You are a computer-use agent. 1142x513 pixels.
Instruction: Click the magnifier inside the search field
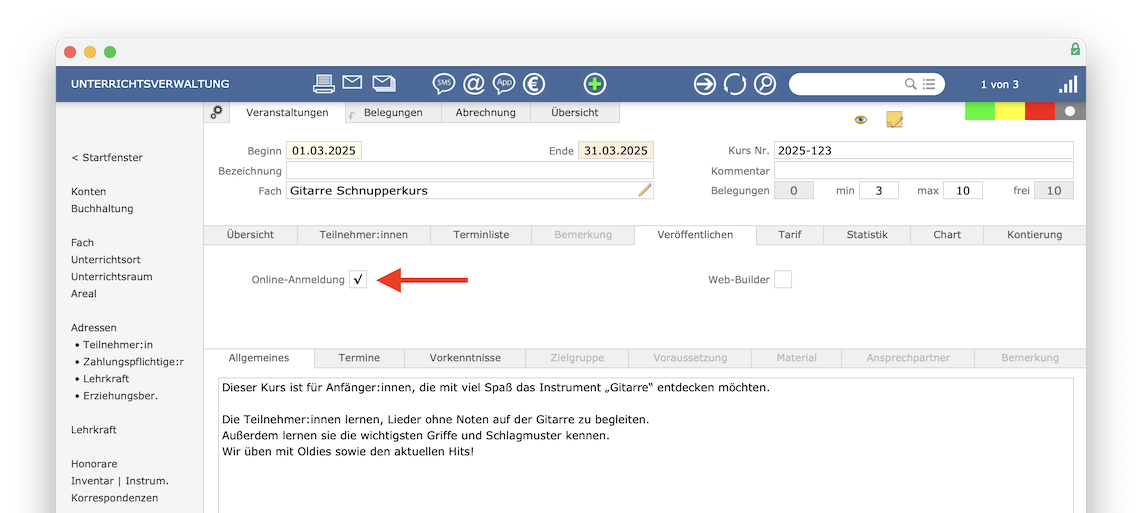tap(910, 84)
